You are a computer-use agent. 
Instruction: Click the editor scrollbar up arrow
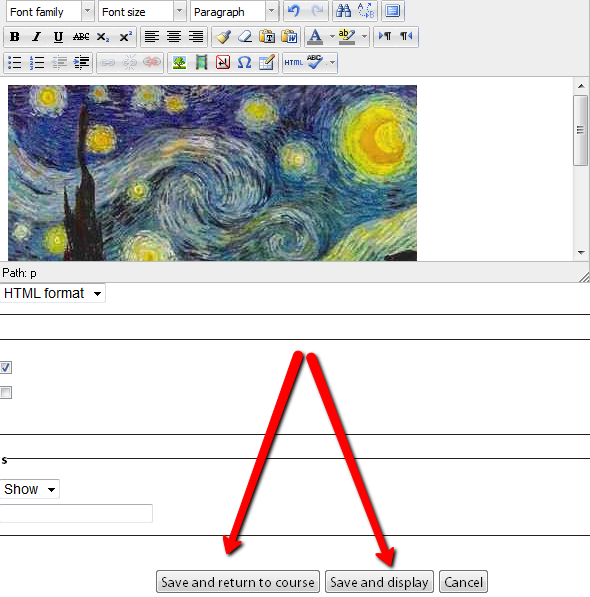click(581, 86)
